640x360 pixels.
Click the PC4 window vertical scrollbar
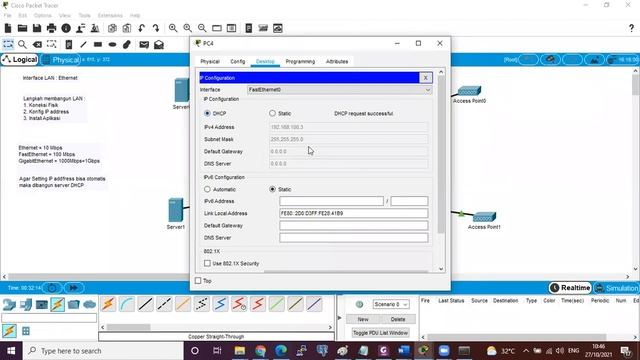(x=441, y=155)
